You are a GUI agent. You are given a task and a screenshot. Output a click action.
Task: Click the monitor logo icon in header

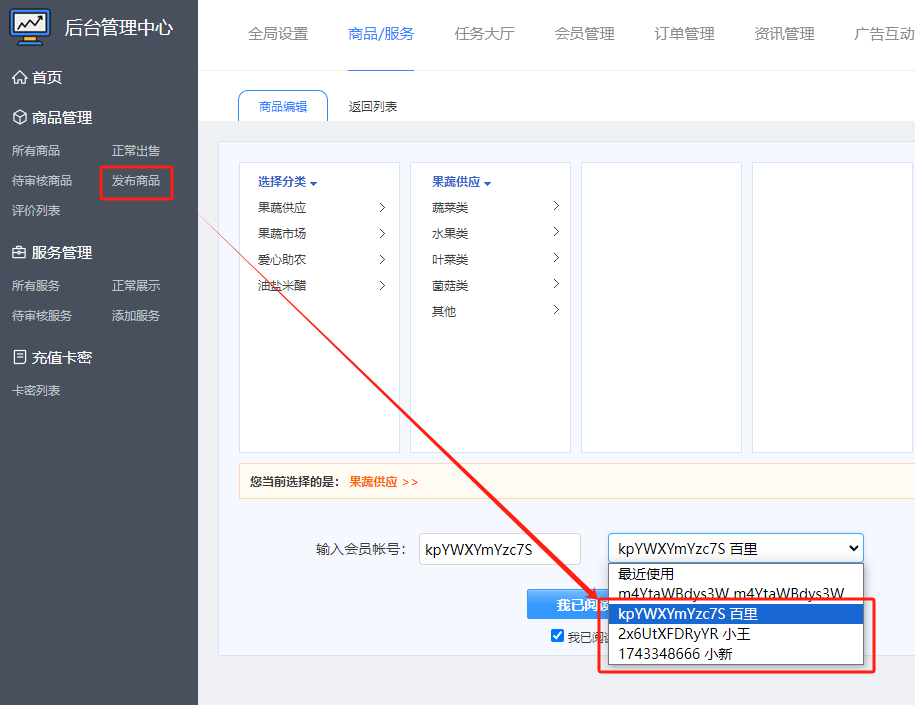click(30, 27)
